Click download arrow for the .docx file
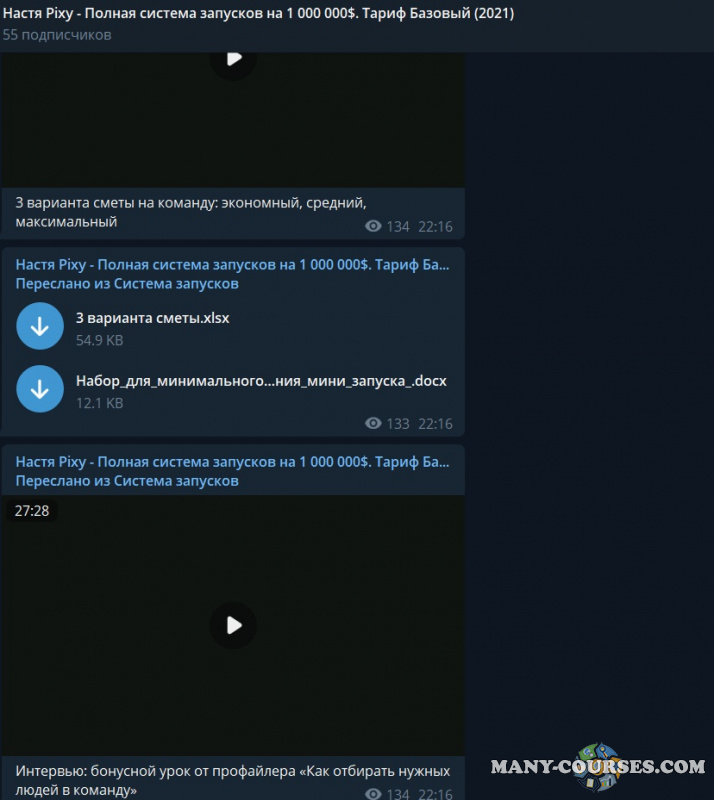 click(40, 389)
